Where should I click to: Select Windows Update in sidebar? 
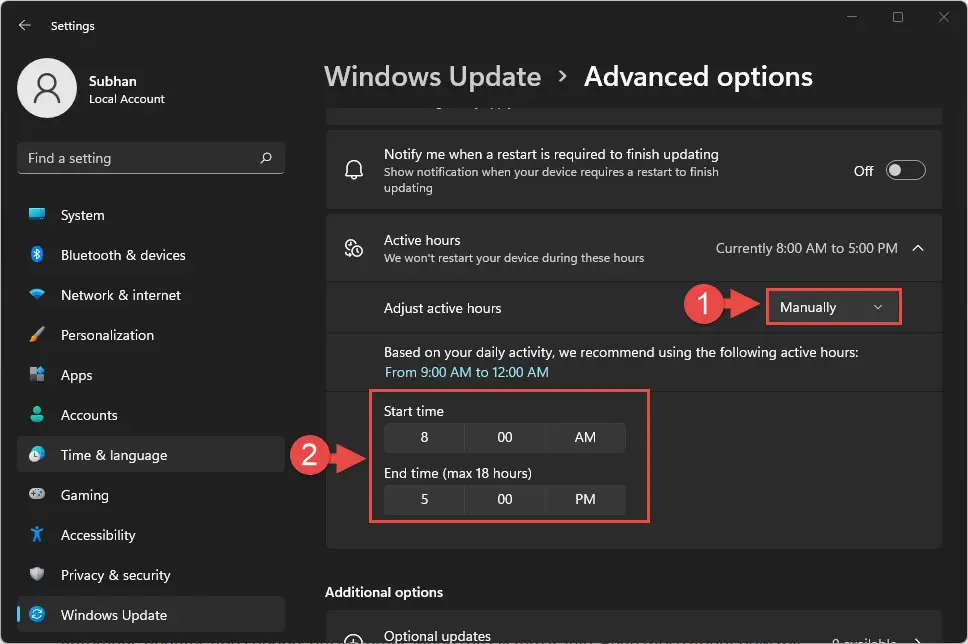(151, 615)
